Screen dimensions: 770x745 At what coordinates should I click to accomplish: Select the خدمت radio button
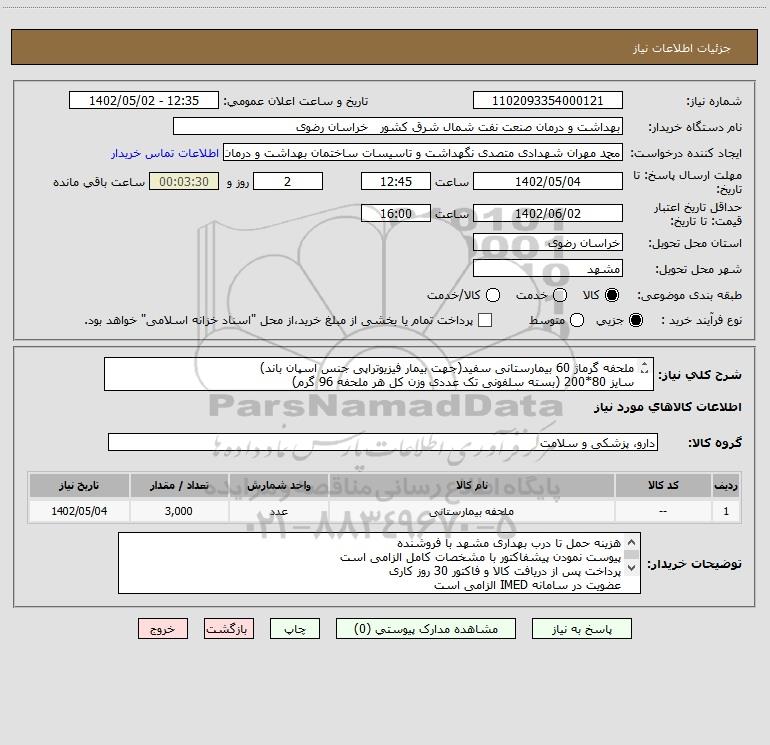click(560, 295)
